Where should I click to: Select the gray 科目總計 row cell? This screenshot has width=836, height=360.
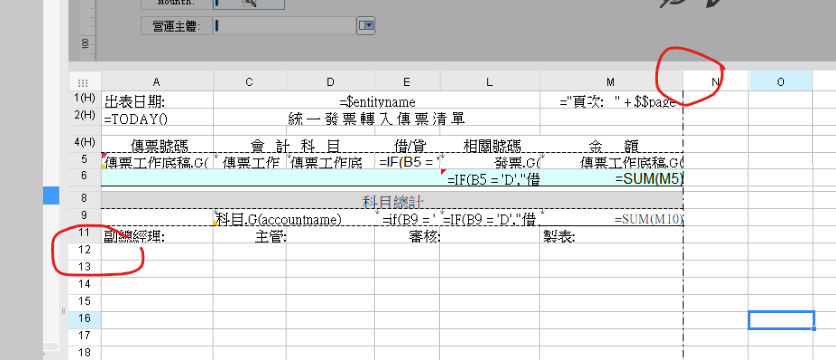(x=392, y=201)
